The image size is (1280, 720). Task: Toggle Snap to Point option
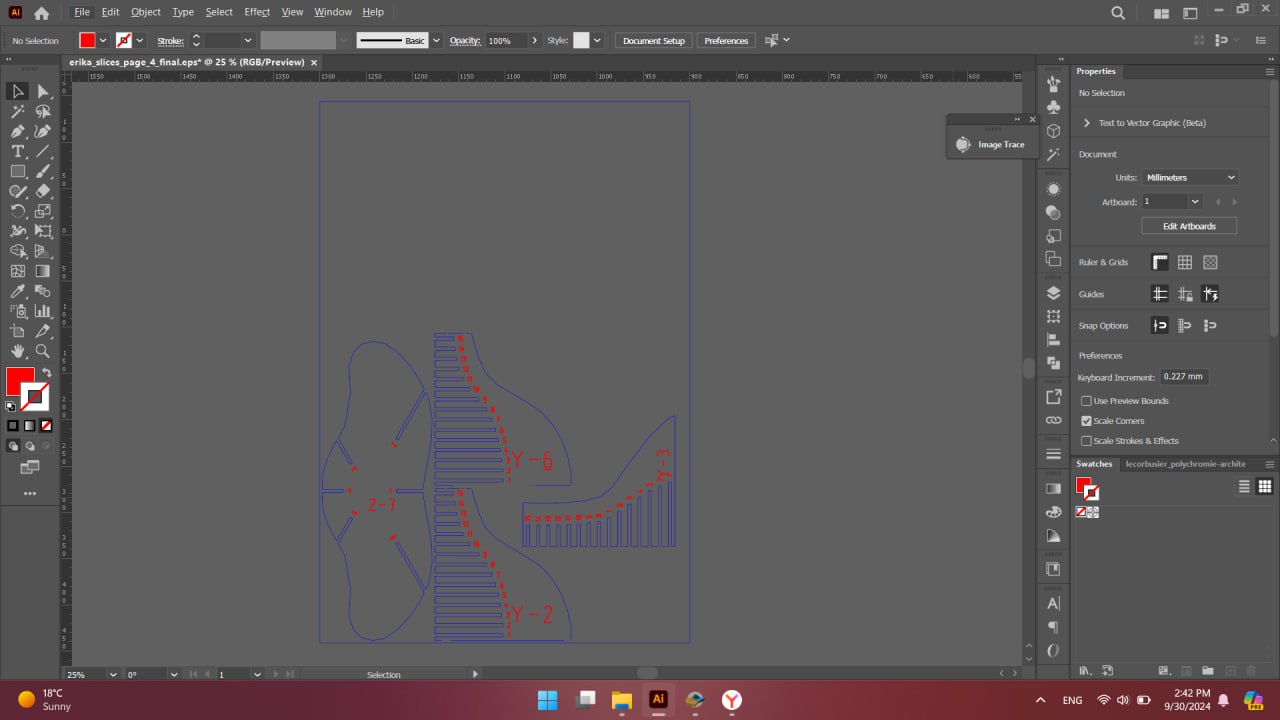coord(1160,325)
